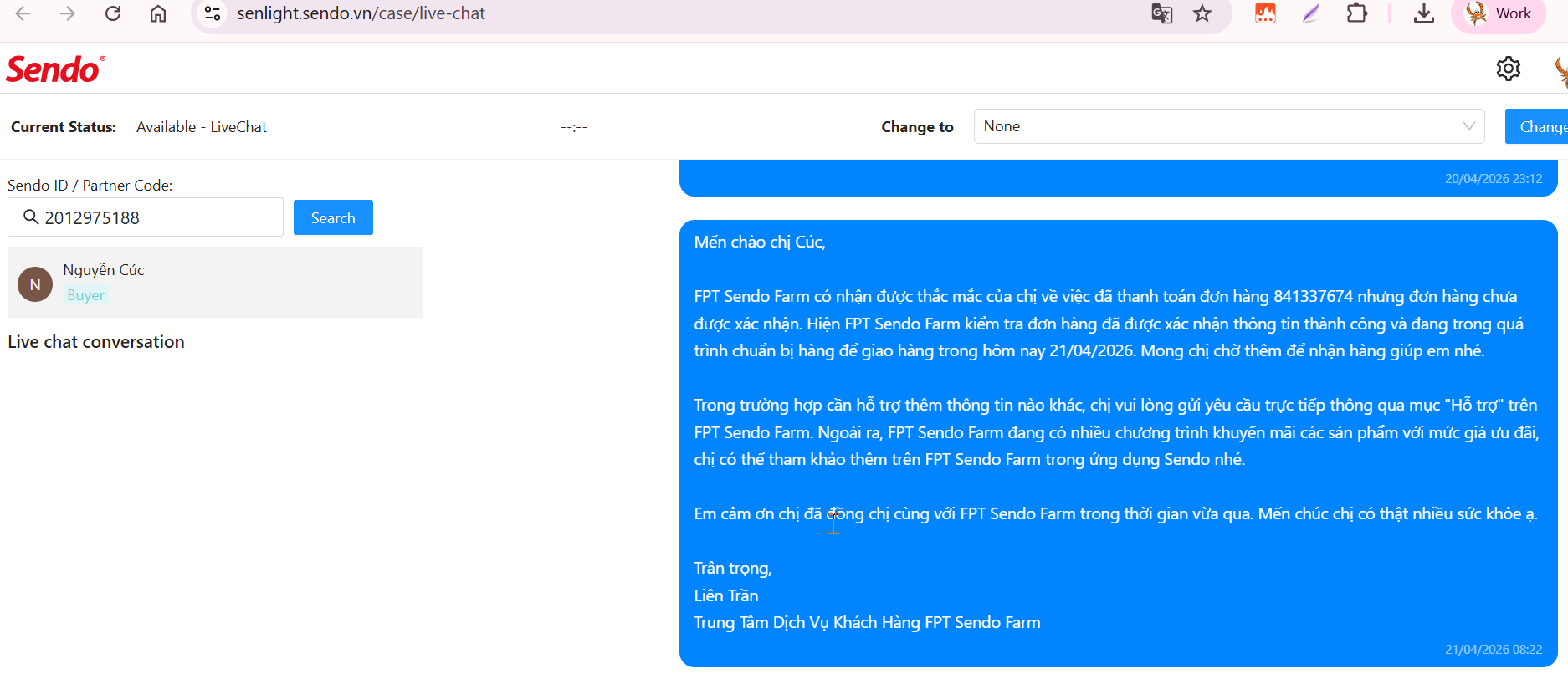Click the address bar URL
1568x674 pixels.
pyautogui.click(x=361, y=13)
